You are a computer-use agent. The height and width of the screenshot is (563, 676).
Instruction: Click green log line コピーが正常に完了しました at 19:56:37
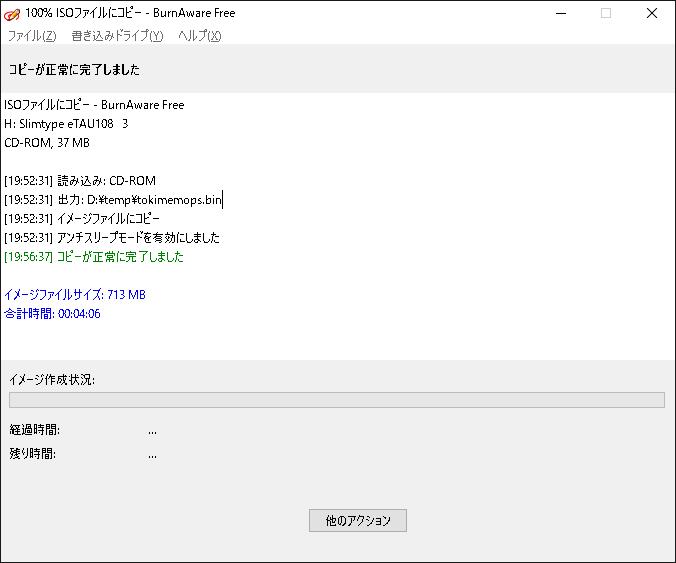94,256
